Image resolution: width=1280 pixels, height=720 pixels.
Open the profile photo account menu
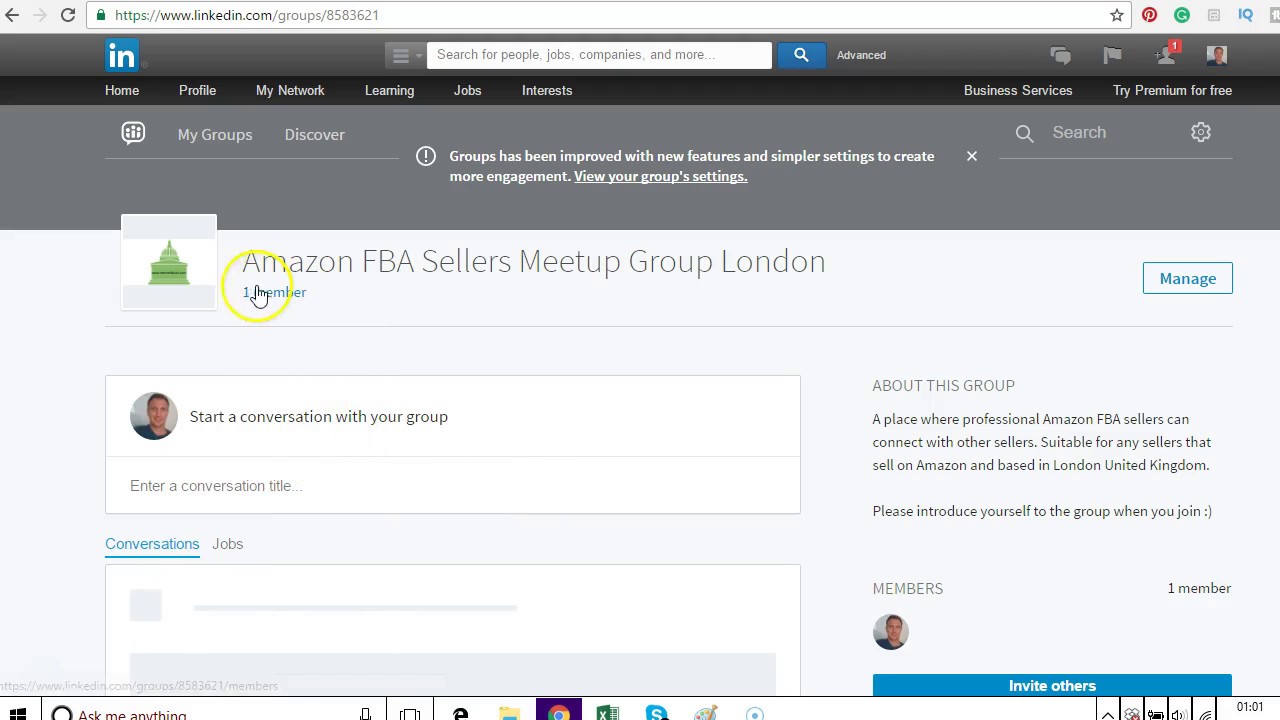pos(1217,55)
